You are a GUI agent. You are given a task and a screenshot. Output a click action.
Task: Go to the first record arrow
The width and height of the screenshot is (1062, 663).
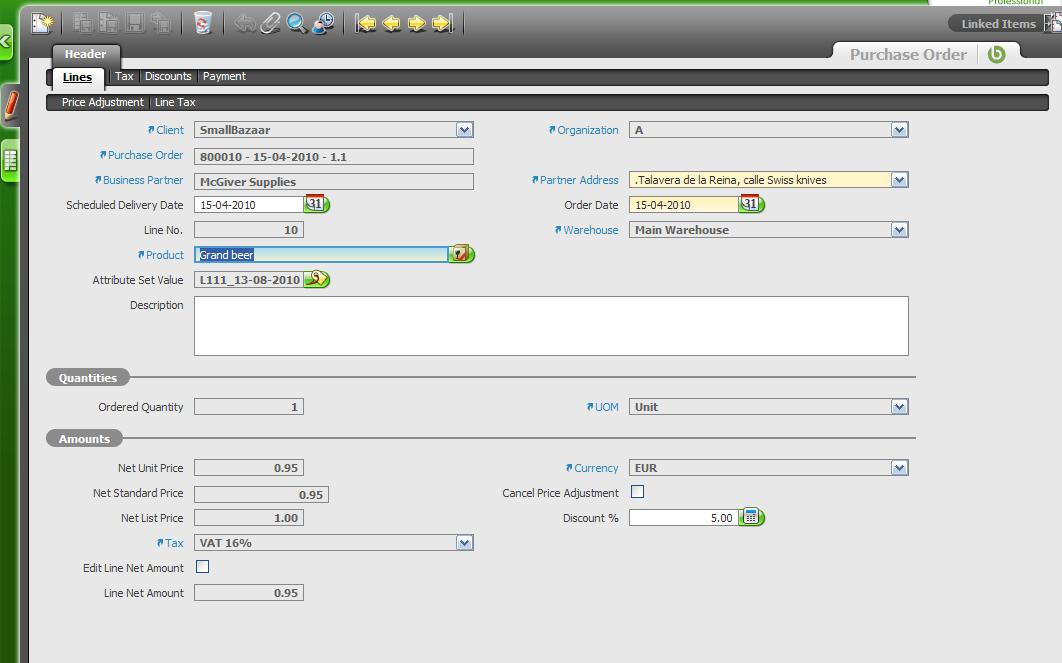click(x=366, y=23)
